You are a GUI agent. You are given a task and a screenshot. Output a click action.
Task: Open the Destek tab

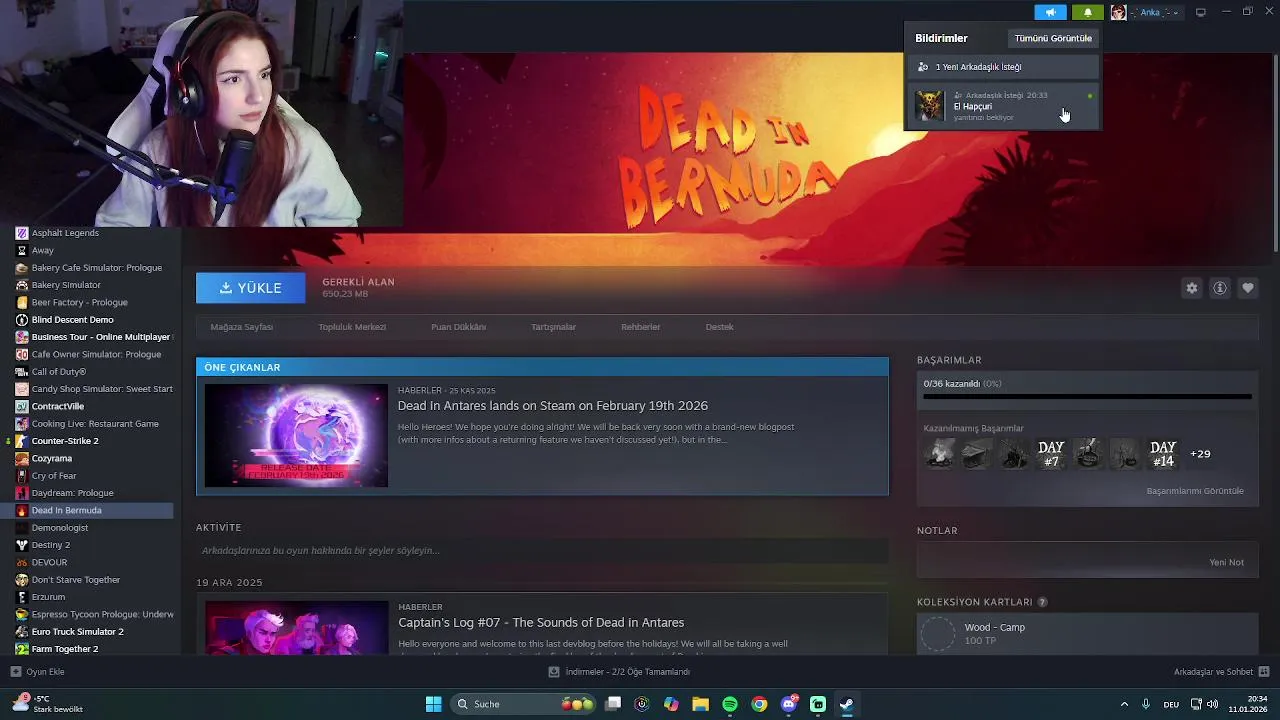click(719, 327)
